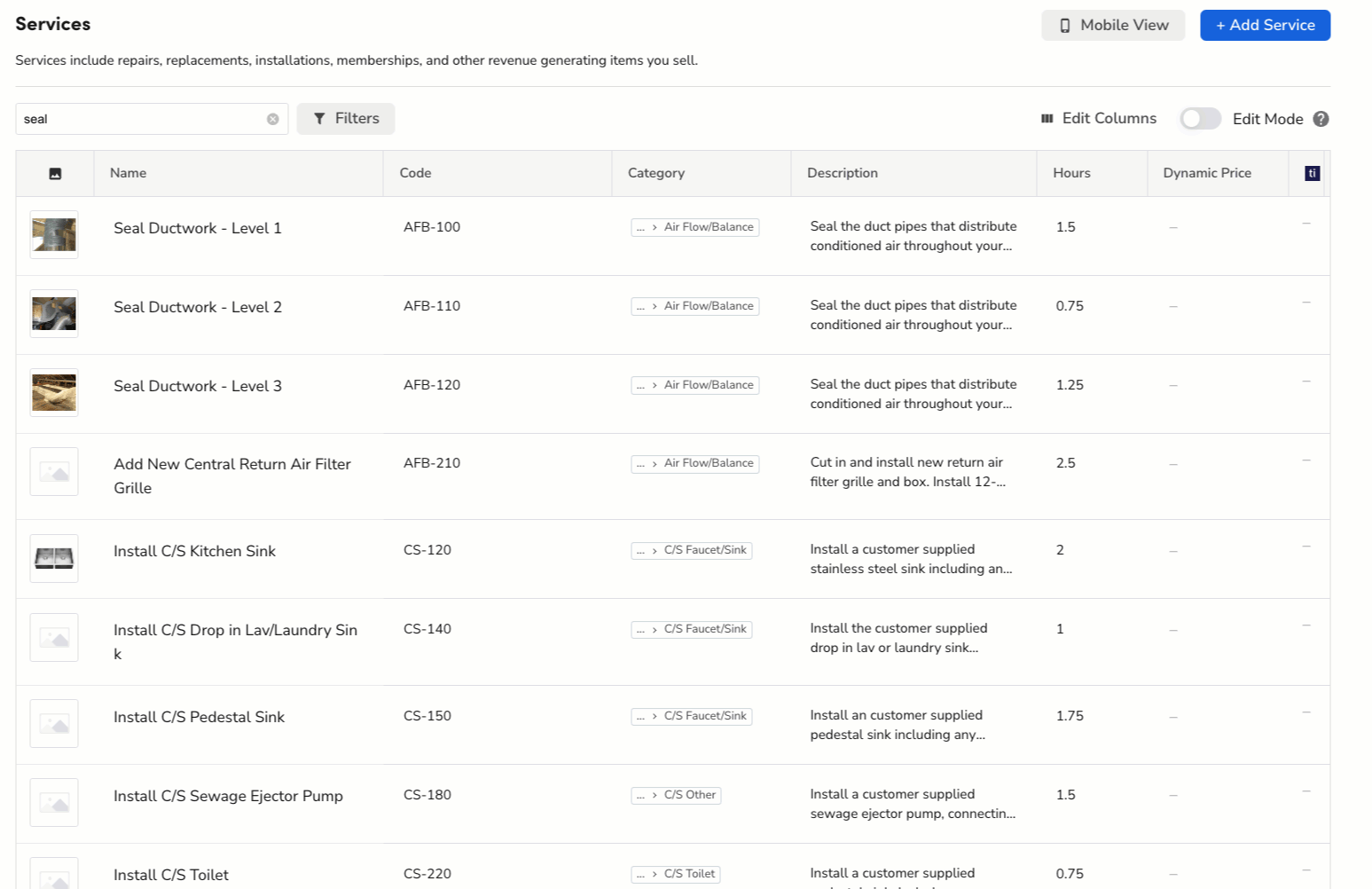Screen dimensions: 1372x889
Task: Clear the 'seal' search field
Action: (273, 119)
